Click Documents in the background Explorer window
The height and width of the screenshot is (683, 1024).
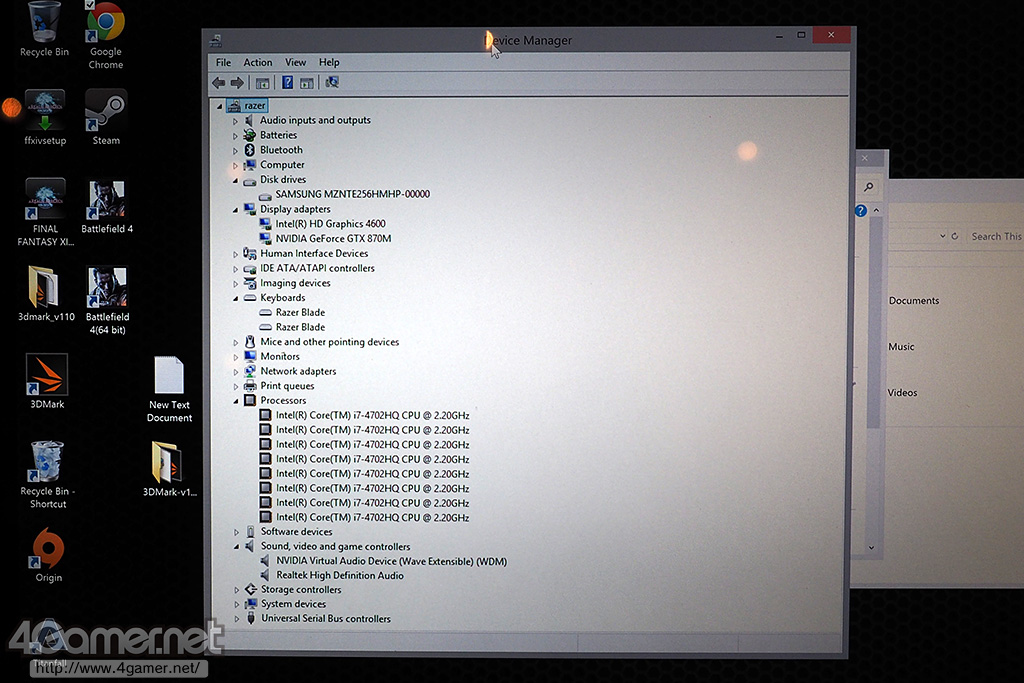click(914, 301)
